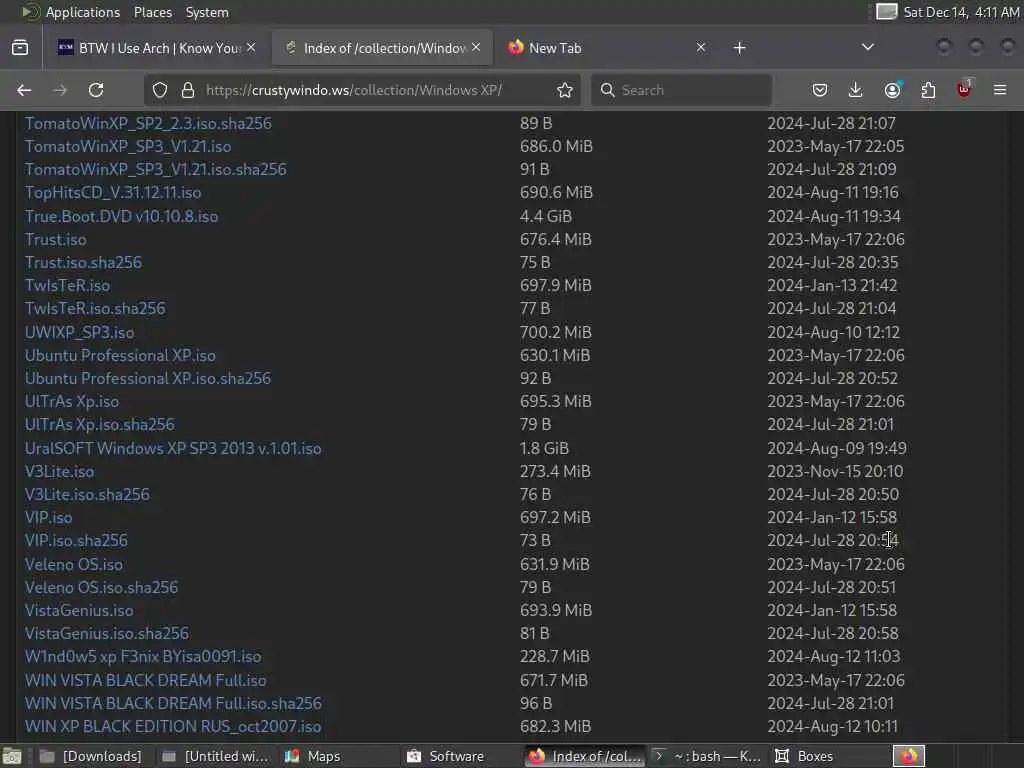Switch to bash terminal in taskbar

pyautogui.click(x=707, y=756)
